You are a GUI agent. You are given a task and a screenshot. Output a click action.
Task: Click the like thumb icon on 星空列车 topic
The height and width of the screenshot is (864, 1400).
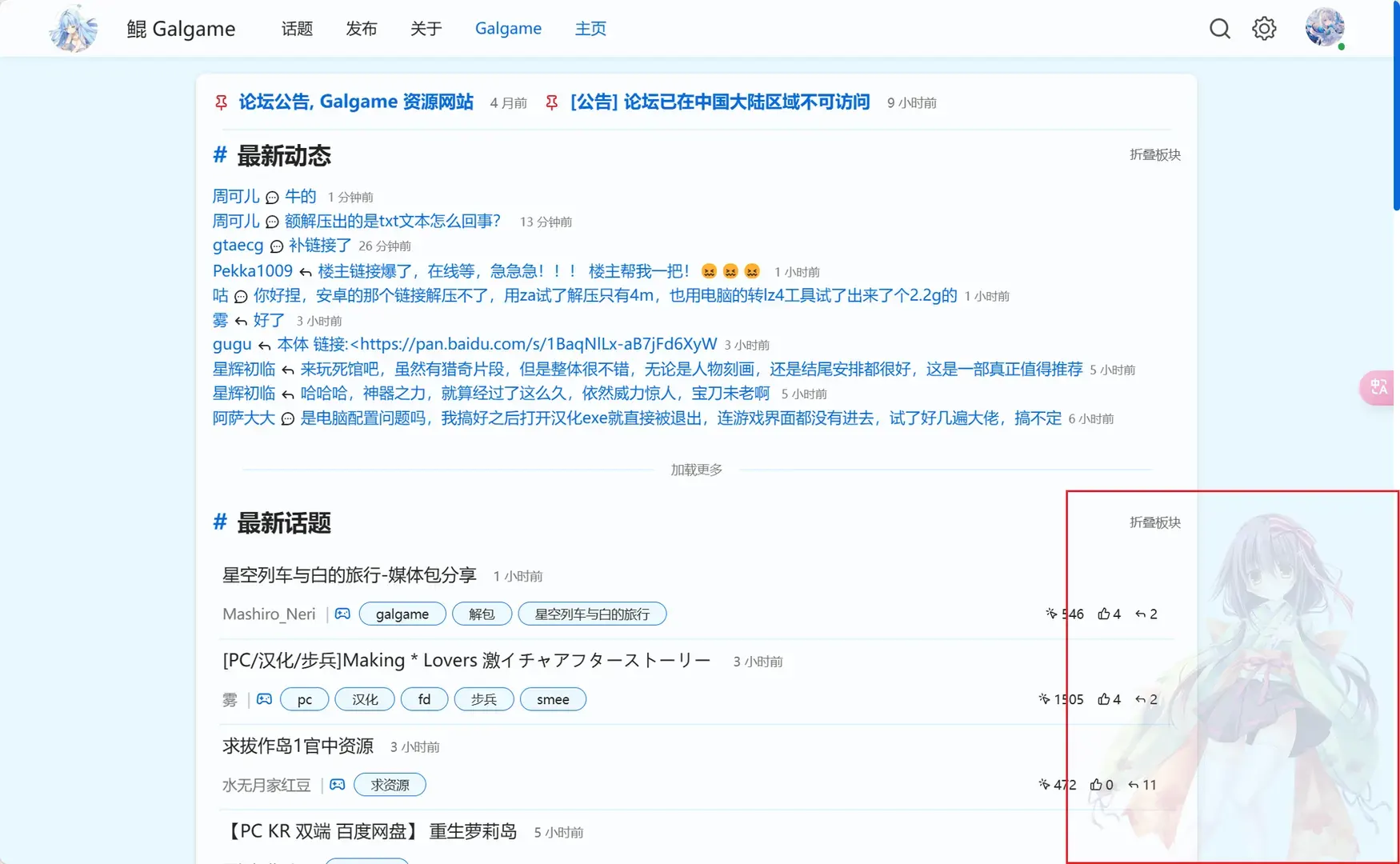[1103, 614]
